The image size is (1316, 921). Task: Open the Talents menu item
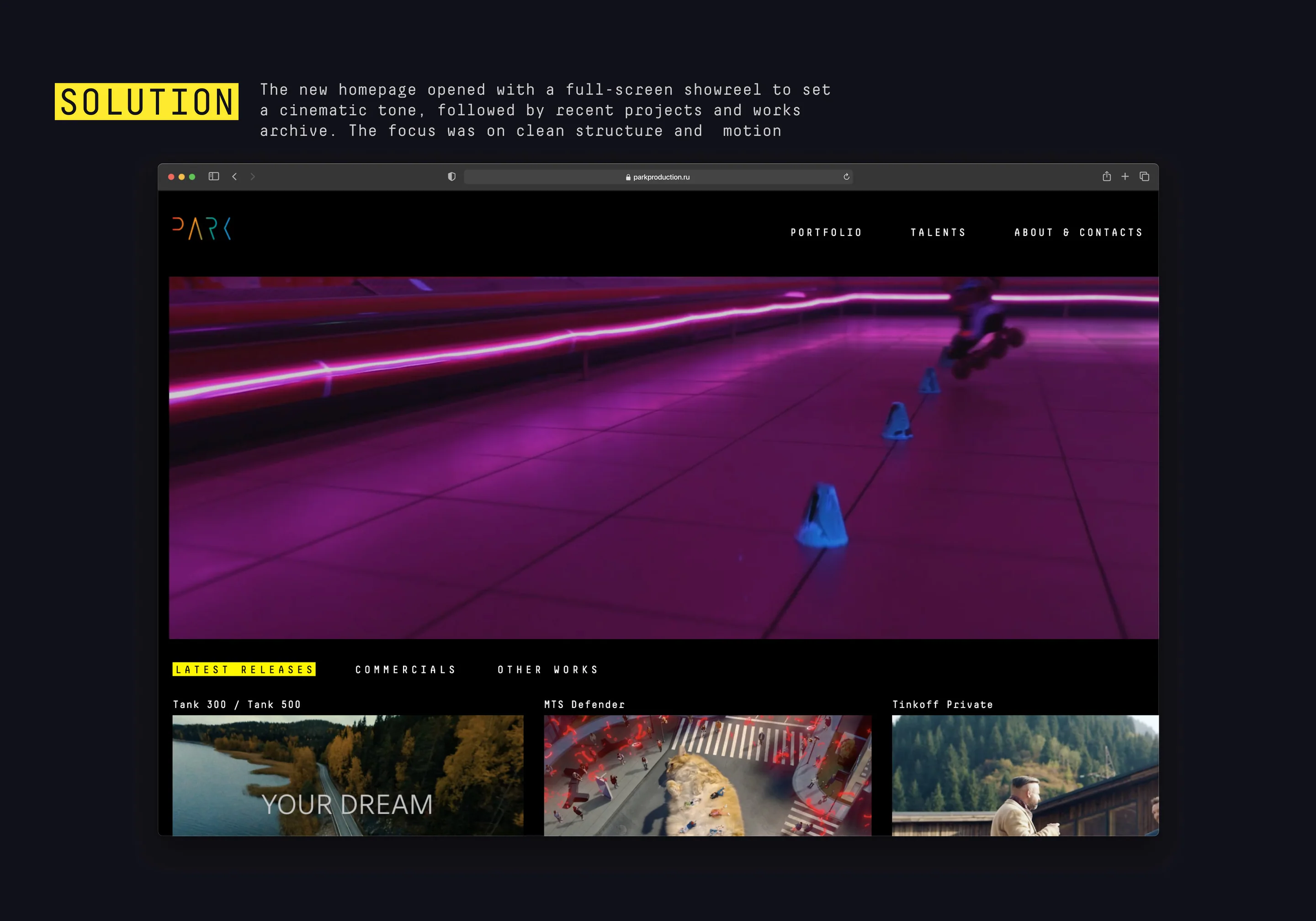click(x=938, y=232)
